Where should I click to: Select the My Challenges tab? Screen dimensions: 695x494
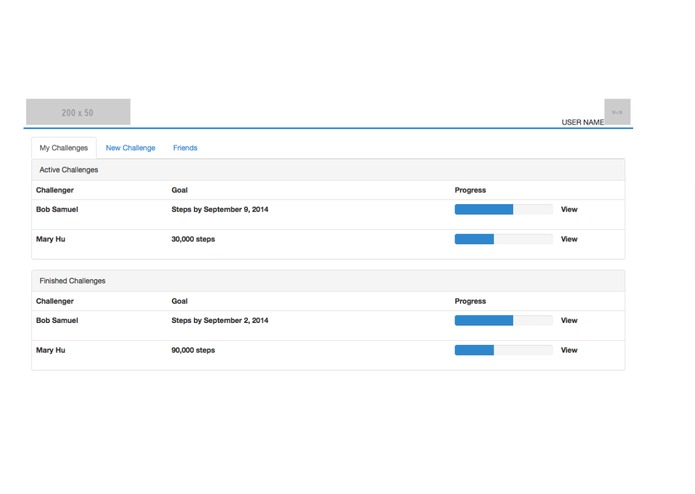click(64, 148)
